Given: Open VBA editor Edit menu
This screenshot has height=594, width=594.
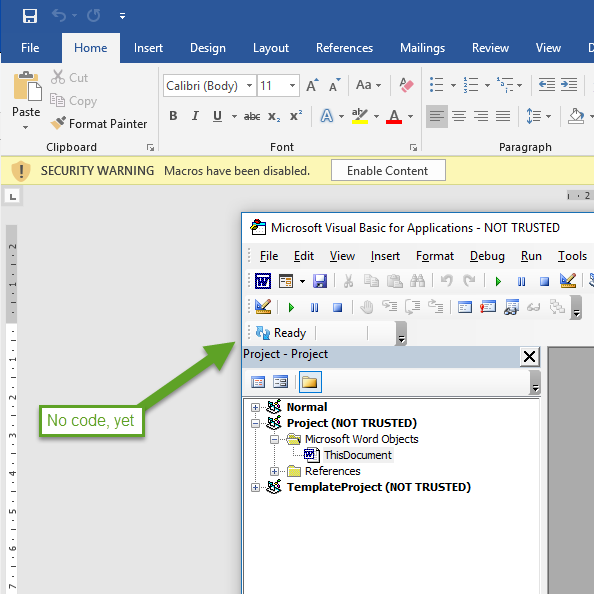Looking at the screenshot, I should 303,256.
